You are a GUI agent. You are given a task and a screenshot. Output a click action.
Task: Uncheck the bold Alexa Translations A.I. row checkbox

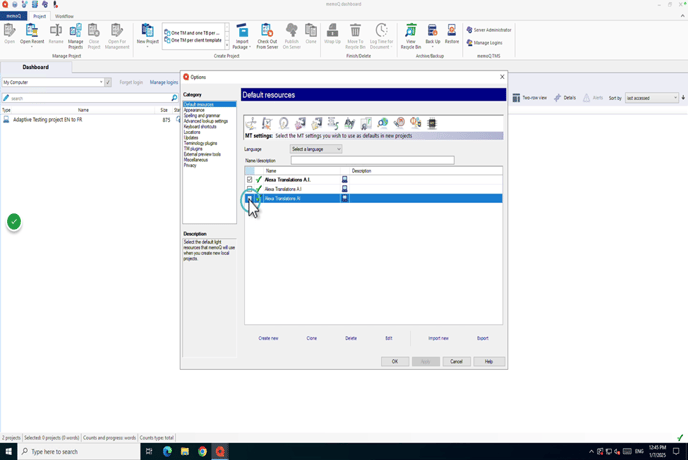coord(249,180)
